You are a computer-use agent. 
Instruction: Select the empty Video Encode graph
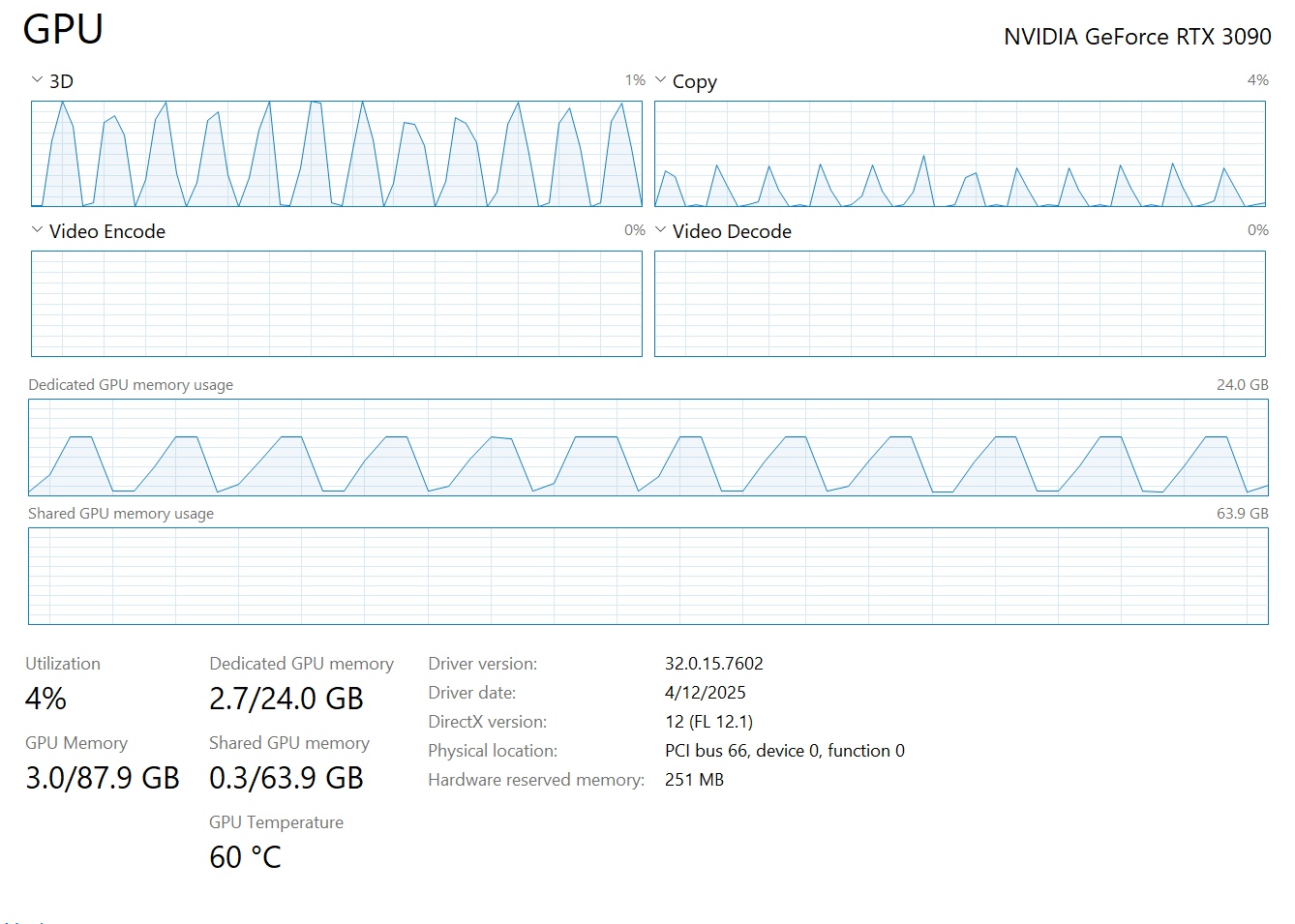pos(336,304)
